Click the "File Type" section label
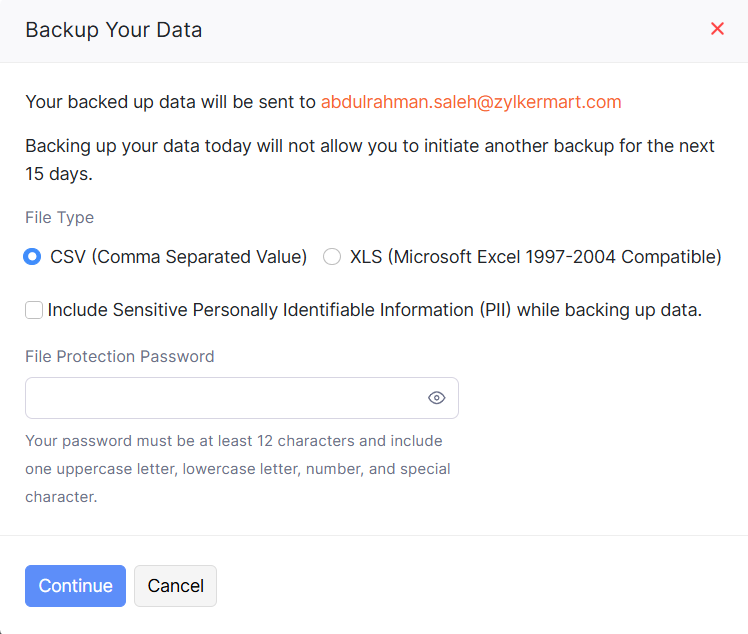Viewport: 748px width, 634px height. point(60,217)
